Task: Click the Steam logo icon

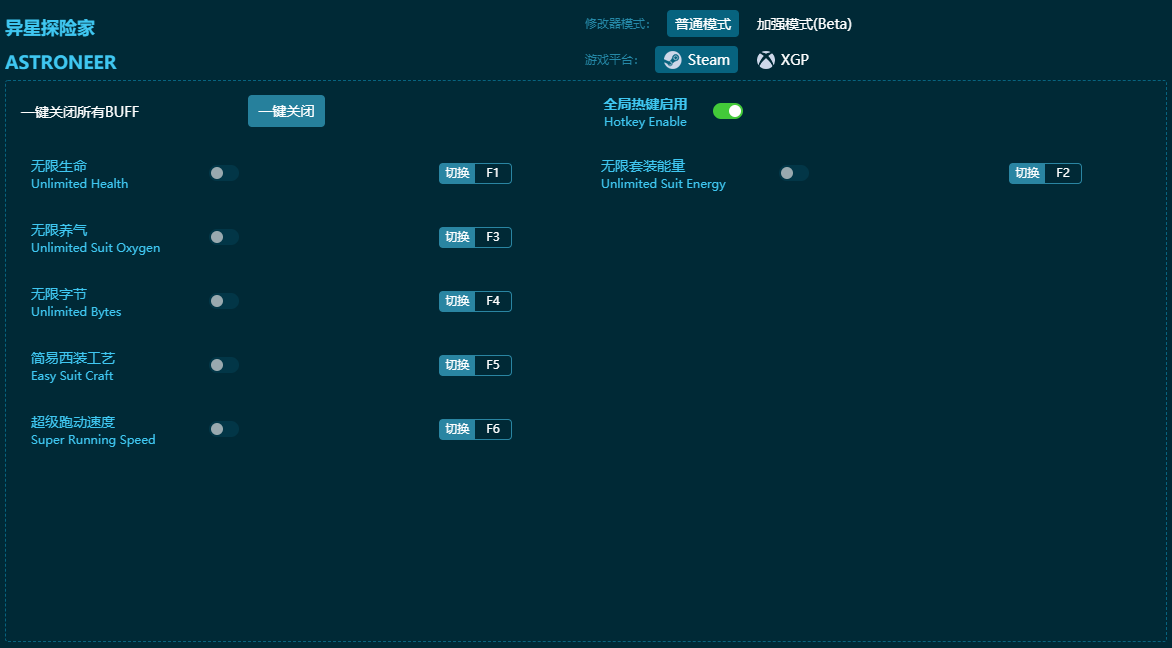Action: pyautogui.click(x=672, y=60)
